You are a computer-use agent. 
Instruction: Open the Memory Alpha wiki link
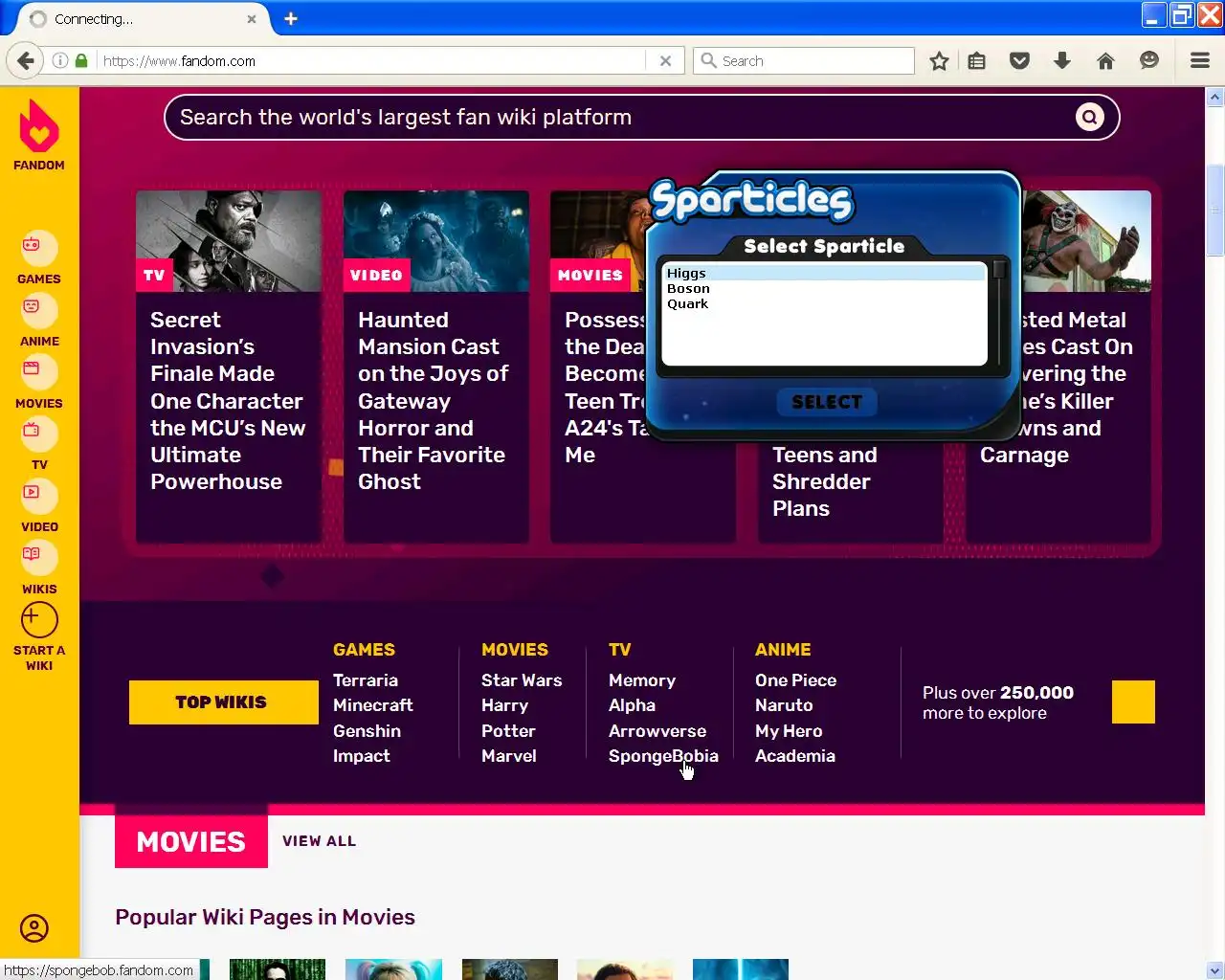(x=642, y=693)
